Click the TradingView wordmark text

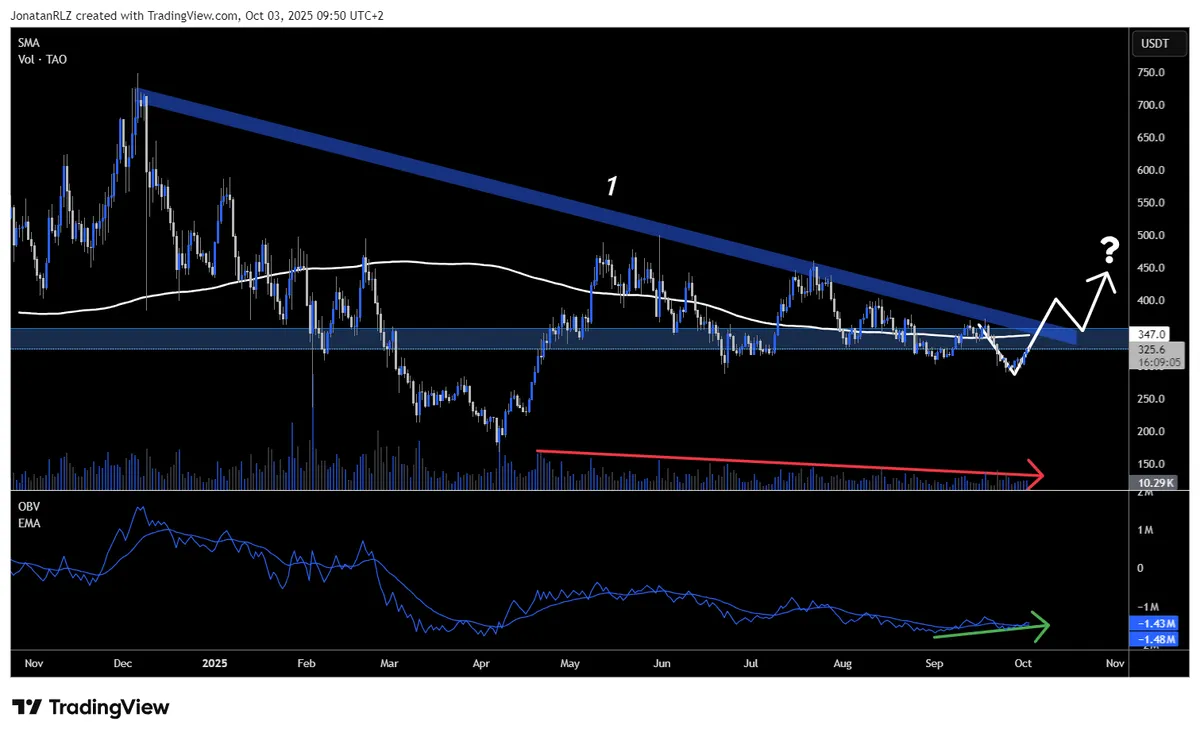[110, 707]
